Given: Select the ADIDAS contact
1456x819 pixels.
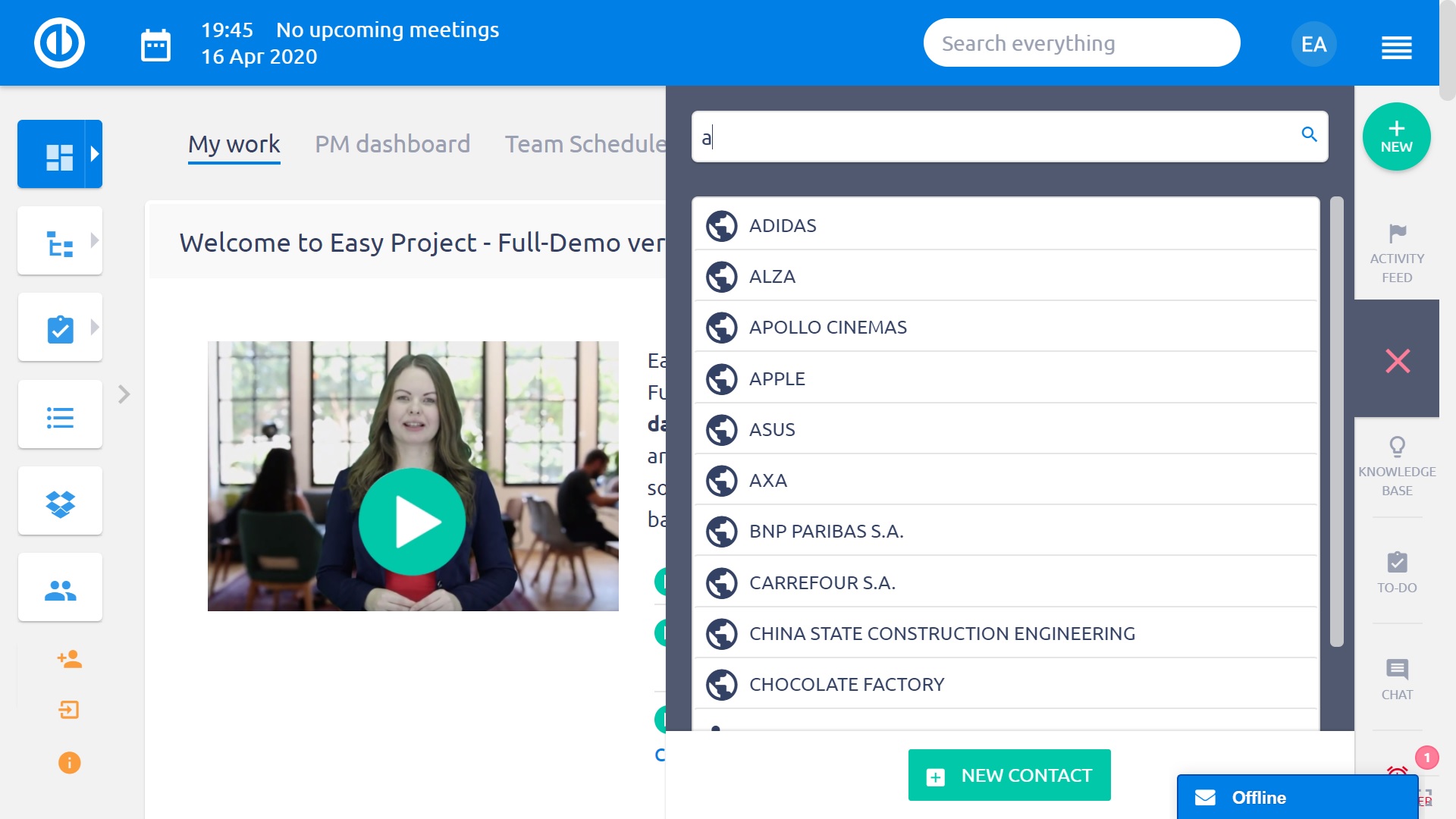Looking at the screenshot, I should click(x=1006, y=225).
